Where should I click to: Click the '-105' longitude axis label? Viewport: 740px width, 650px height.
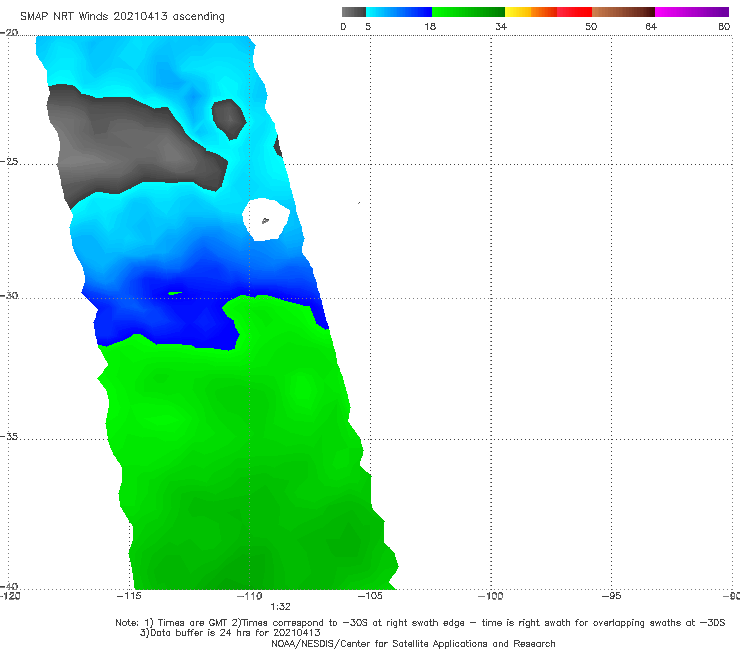coord(370,596)
